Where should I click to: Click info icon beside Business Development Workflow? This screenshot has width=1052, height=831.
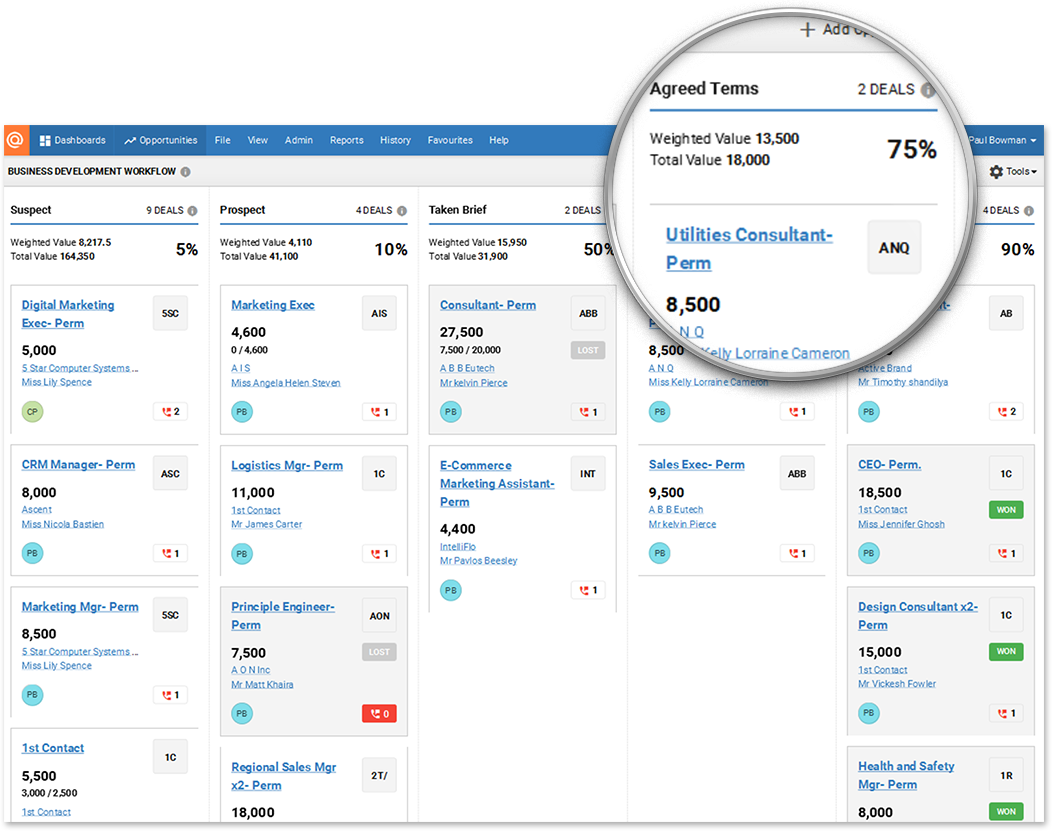click(185, 172)
